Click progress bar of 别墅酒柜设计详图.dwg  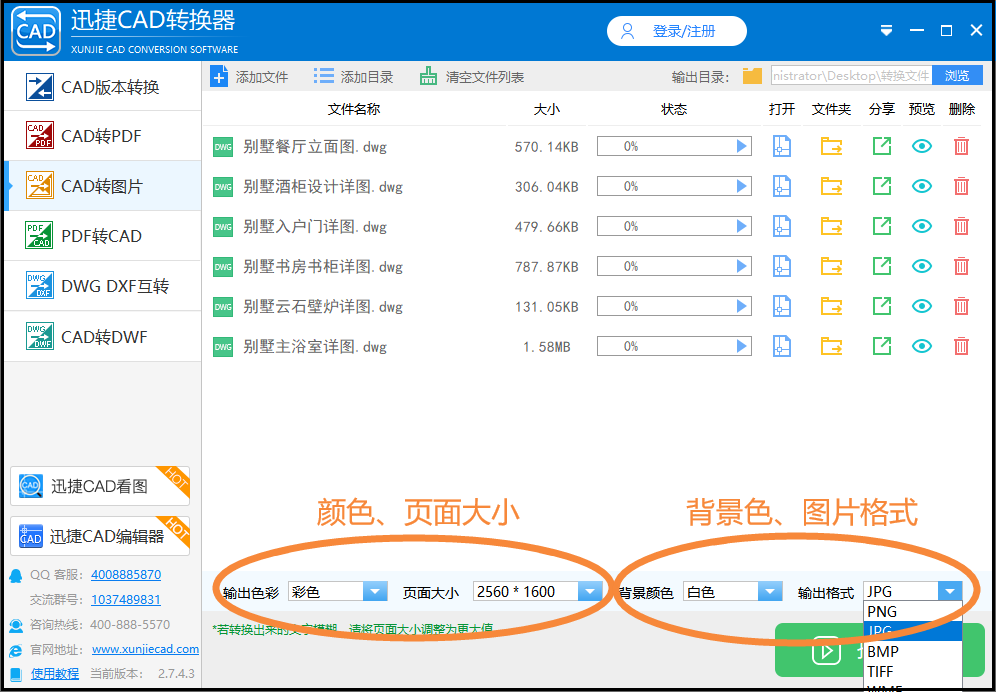pos(674,187)
